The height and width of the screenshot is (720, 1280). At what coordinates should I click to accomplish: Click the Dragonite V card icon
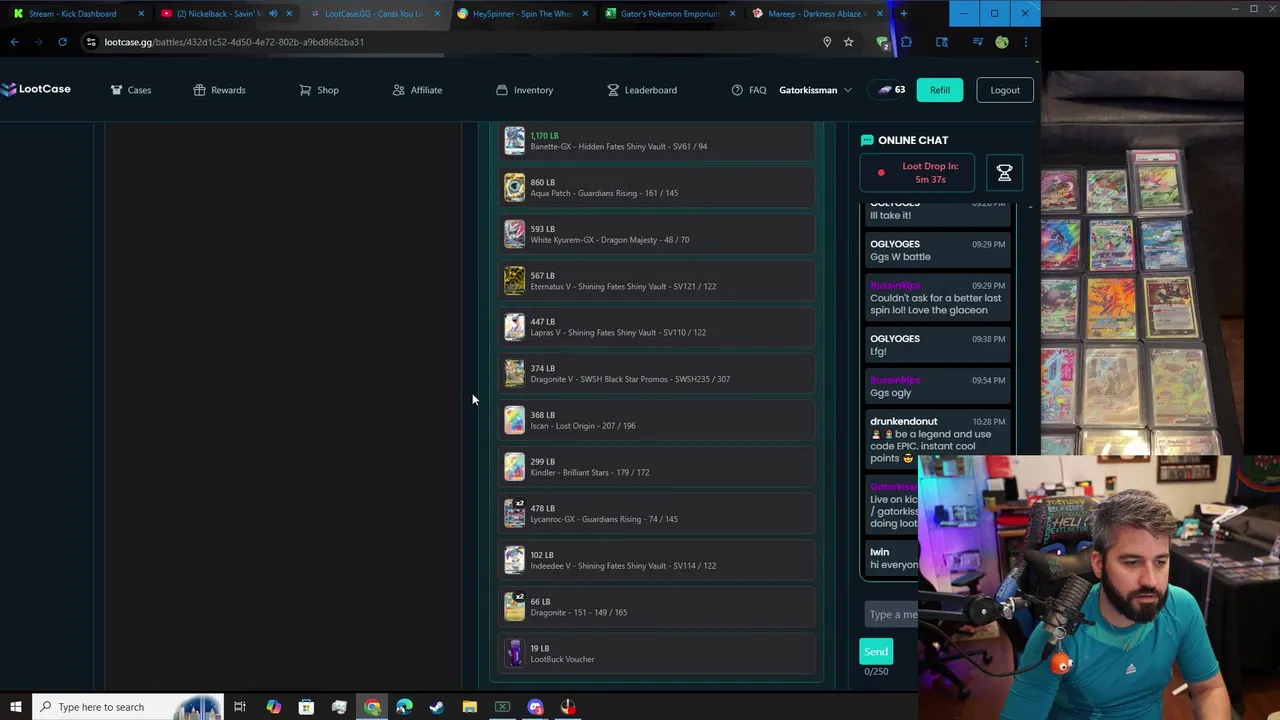[514, 374]
